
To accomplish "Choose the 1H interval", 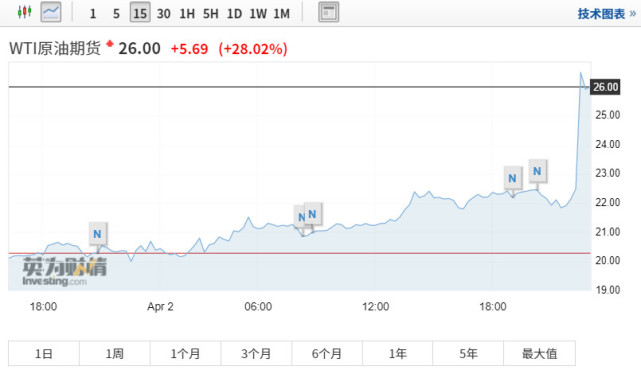I will (187, 13).
